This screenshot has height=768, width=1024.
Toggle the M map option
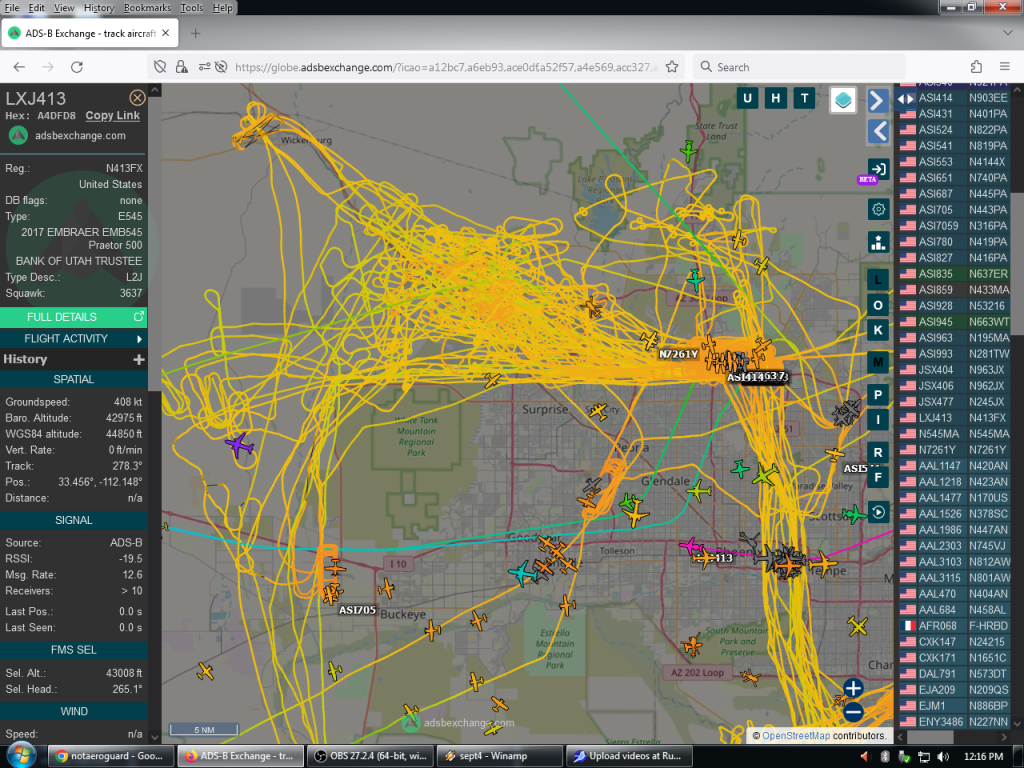pos(878,362)
